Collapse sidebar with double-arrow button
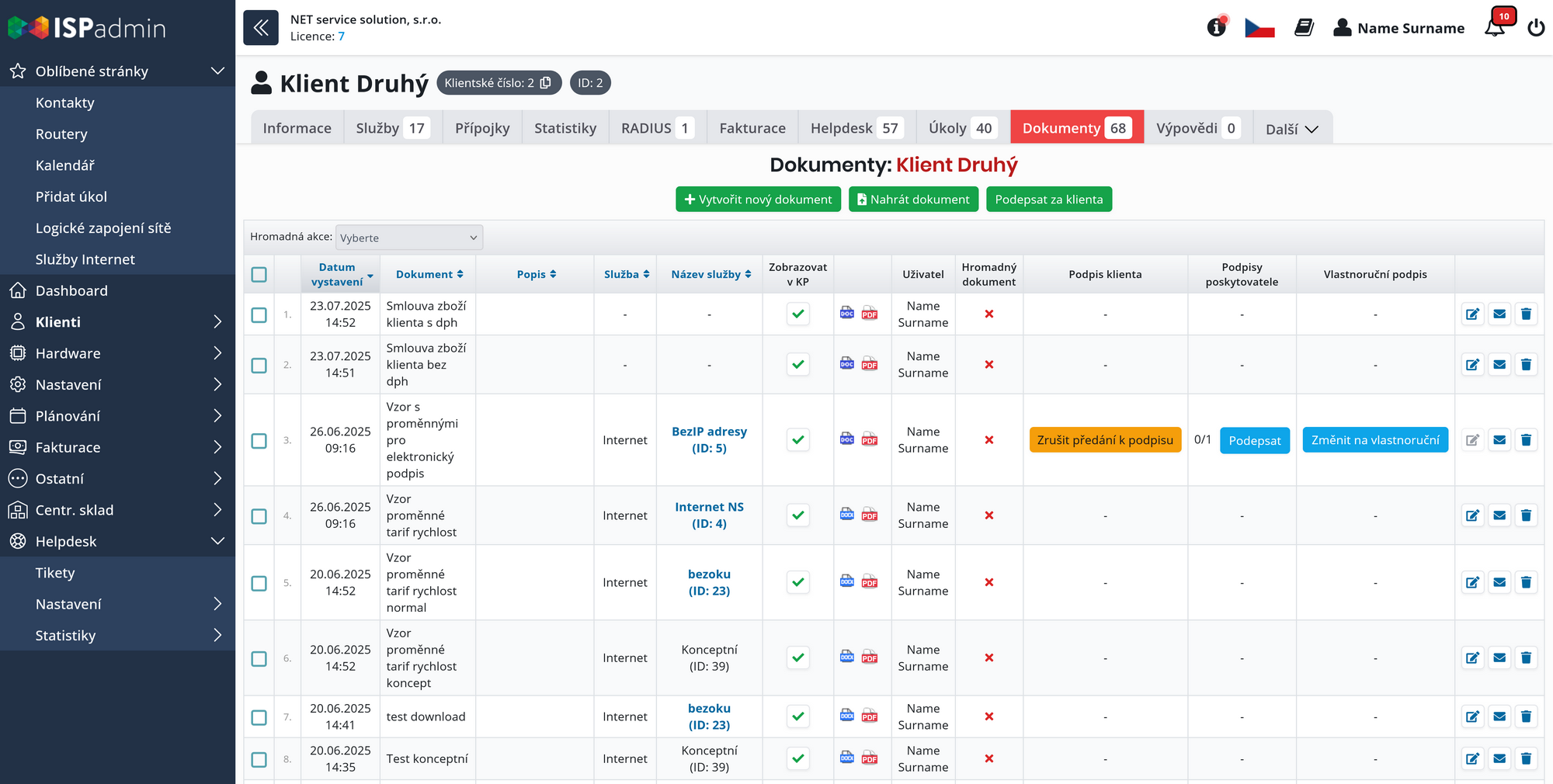This screenshot has height=784, width=1553. pyautogui.click(x=261, y=28)
